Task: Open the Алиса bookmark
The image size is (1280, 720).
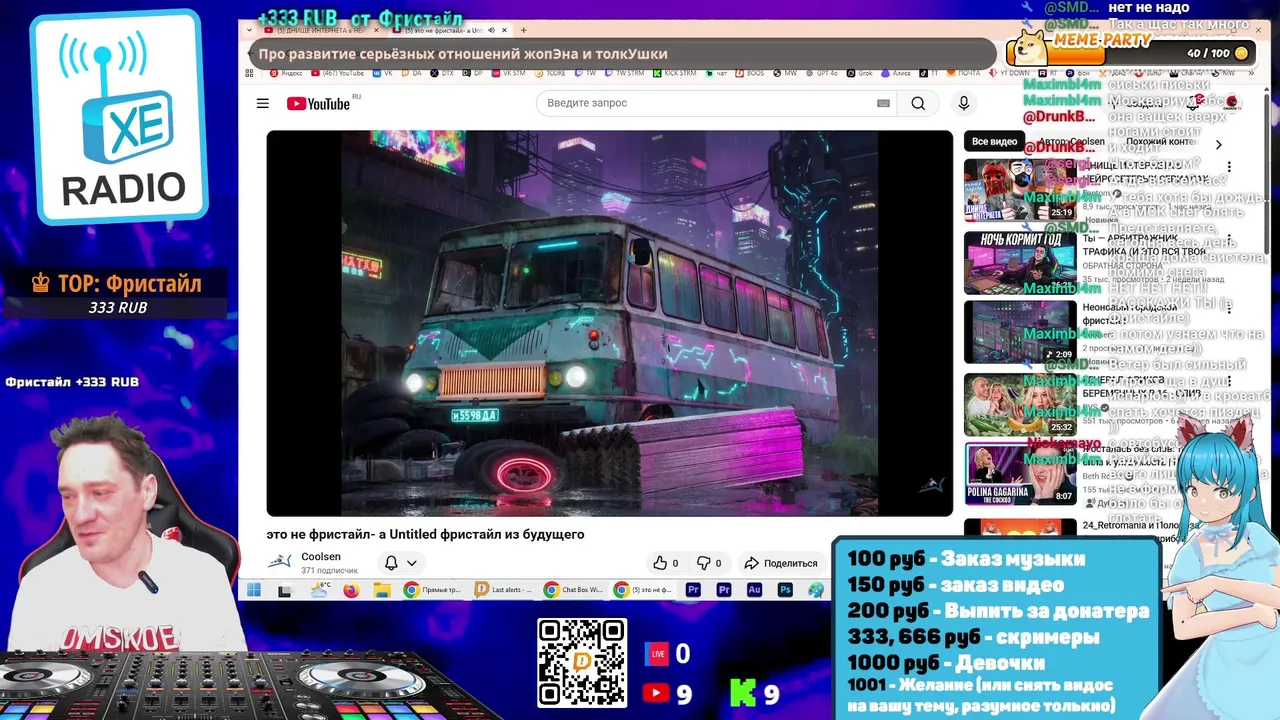Action: click(895, 73)
